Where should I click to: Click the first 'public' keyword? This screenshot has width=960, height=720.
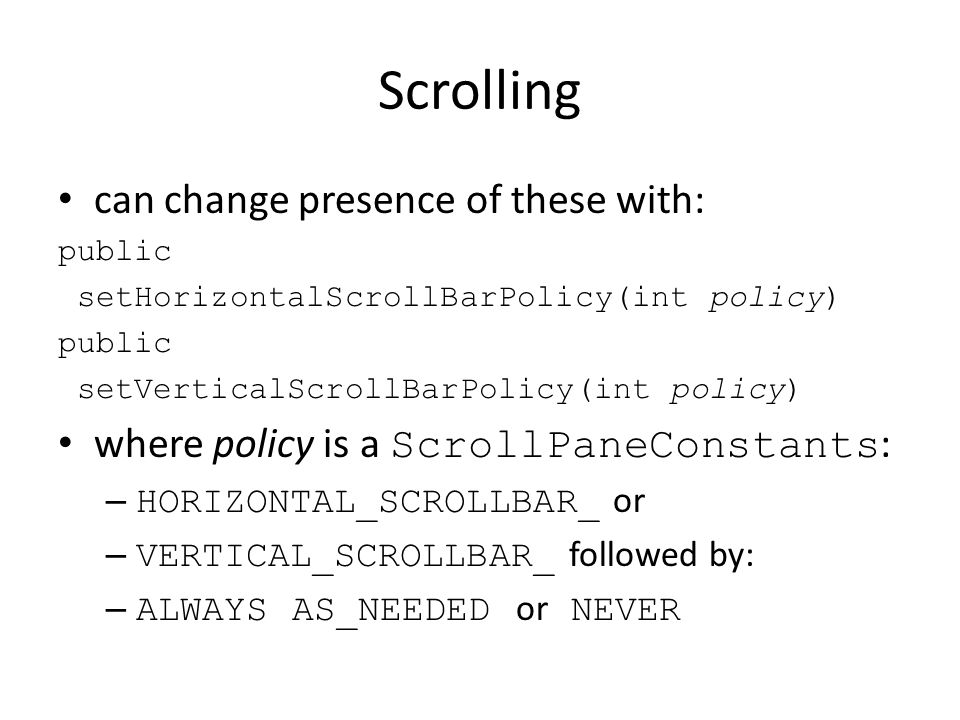pos(114,252)
